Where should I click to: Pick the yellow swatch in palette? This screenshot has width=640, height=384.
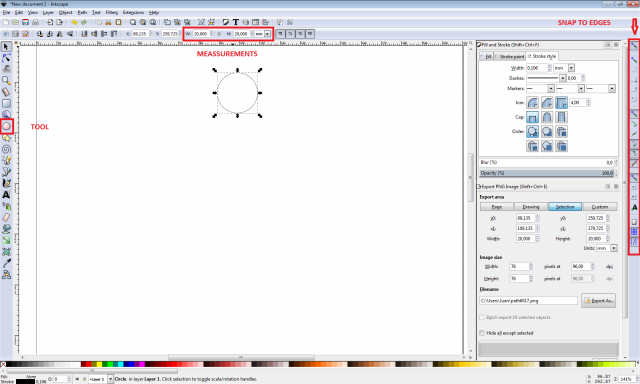pyautogui.click(x=99, y=364)
